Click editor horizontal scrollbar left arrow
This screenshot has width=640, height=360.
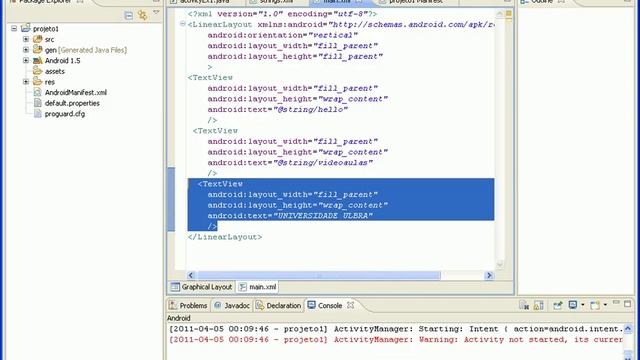point(191,276)
